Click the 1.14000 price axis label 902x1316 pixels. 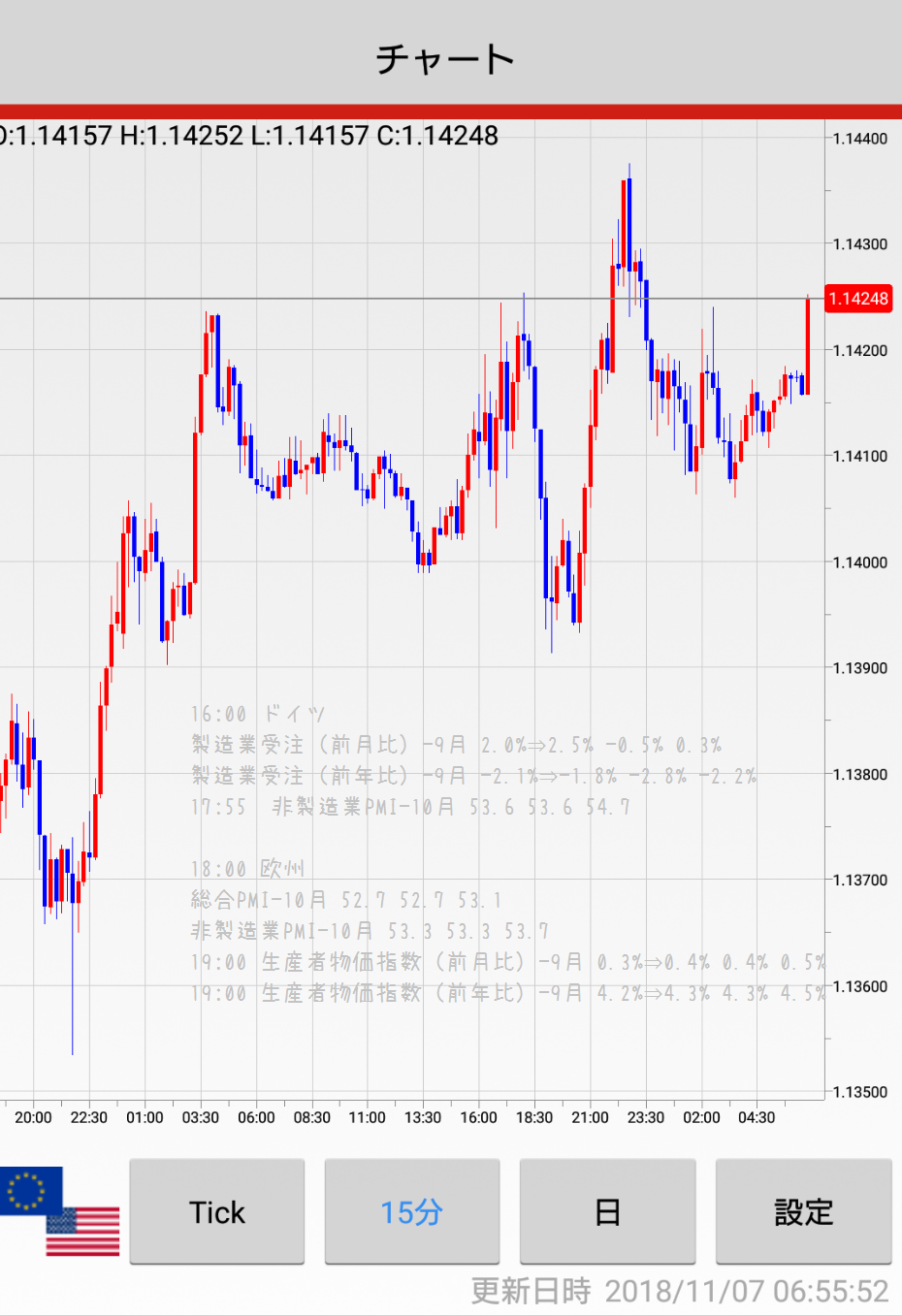859,562
